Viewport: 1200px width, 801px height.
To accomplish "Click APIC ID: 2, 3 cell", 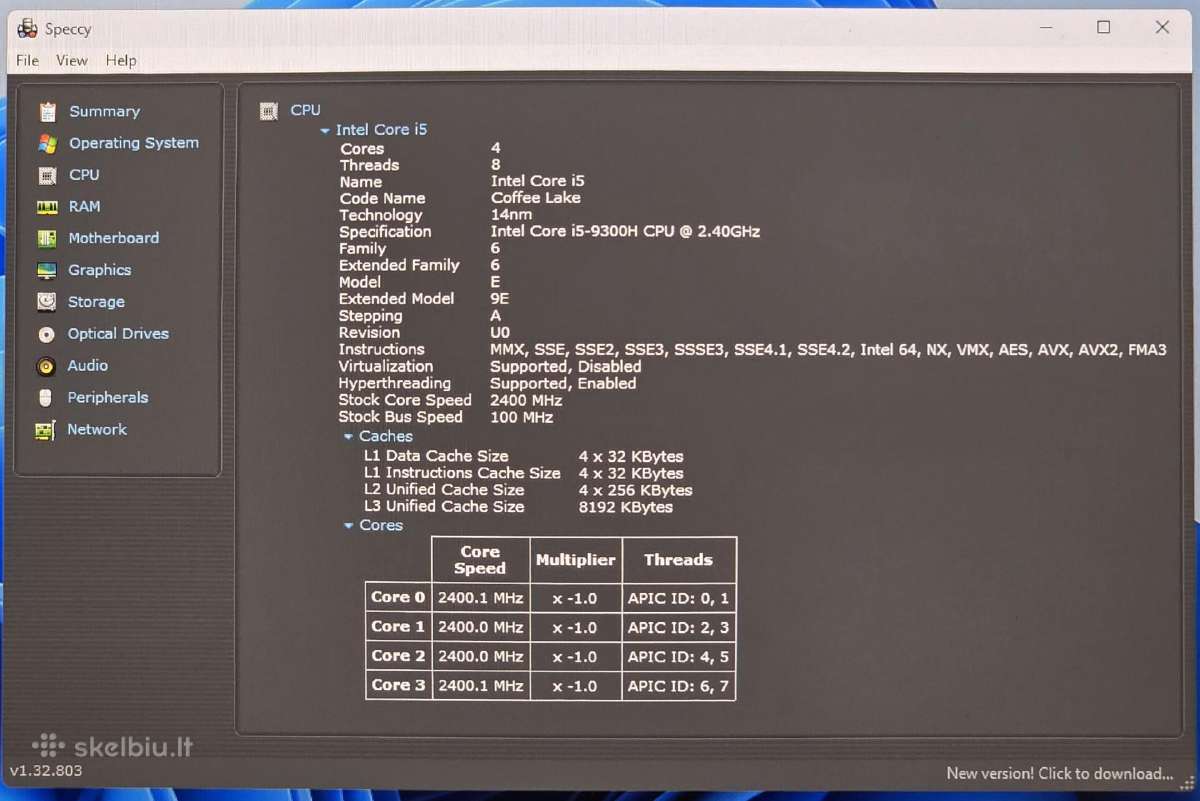I will [678, 628].
